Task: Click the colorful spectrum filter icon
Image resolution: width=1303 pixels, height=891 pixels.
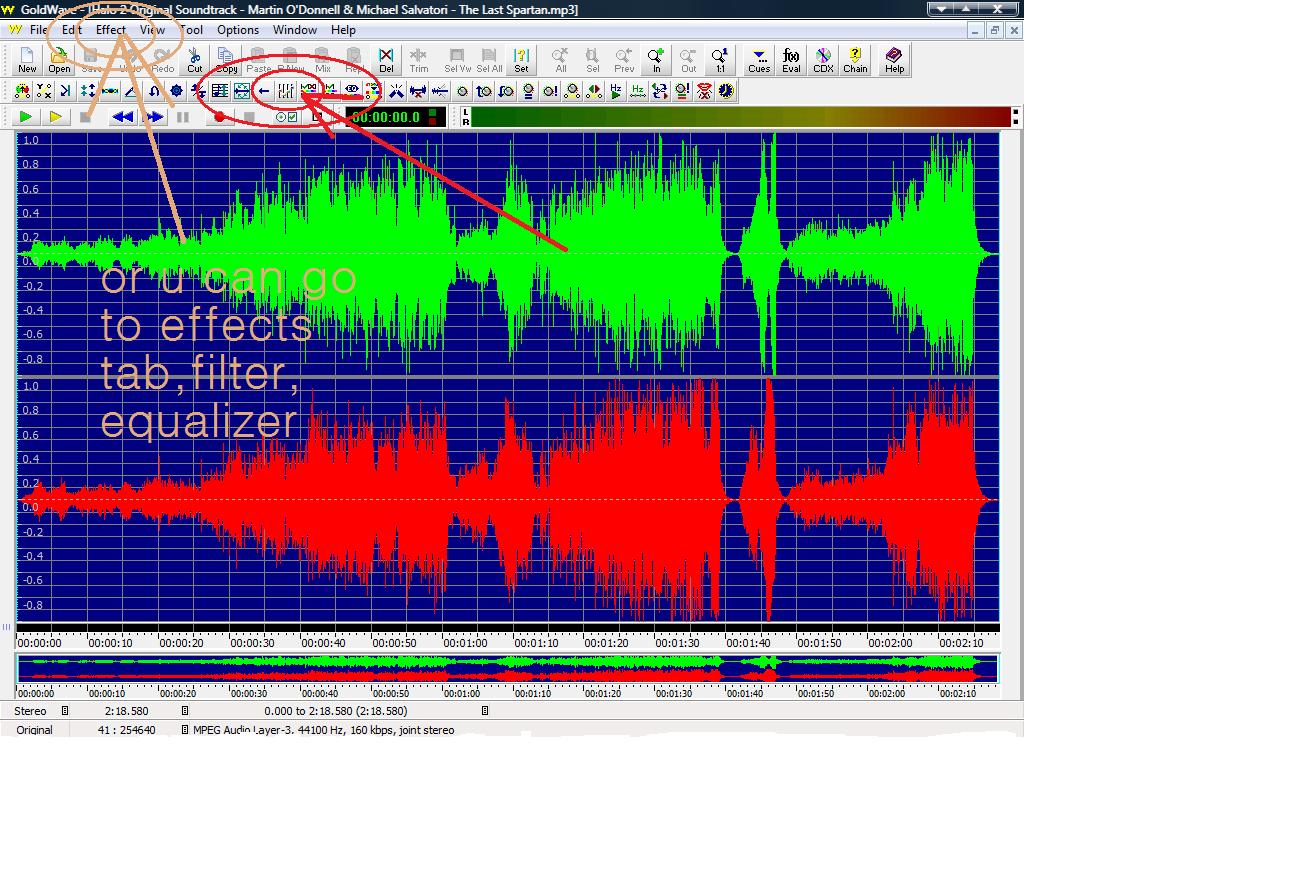Action: click(372, 91)
